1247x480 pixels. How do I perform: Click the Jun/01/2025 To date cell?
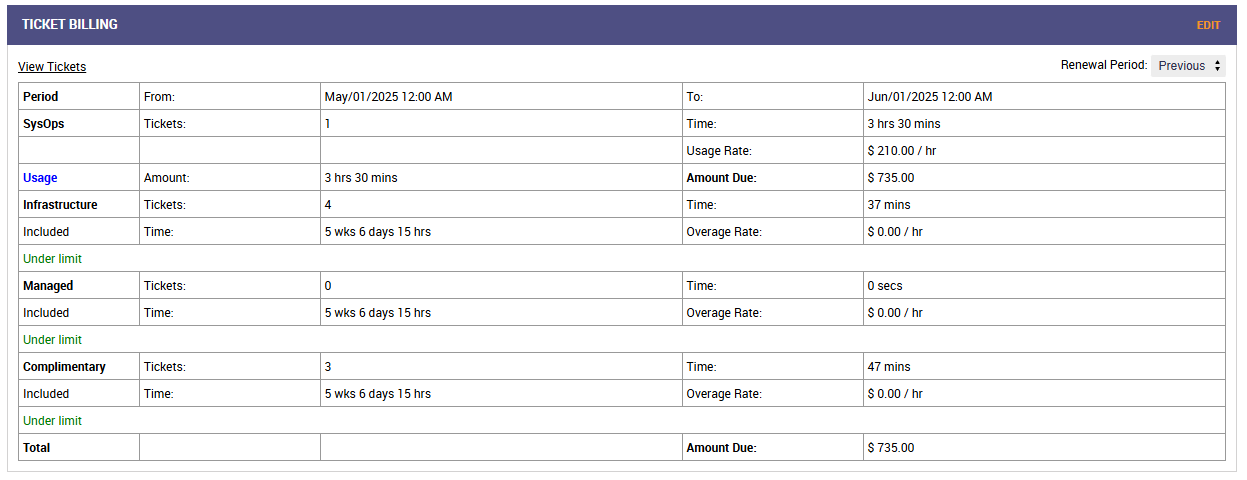coord(929,97)
